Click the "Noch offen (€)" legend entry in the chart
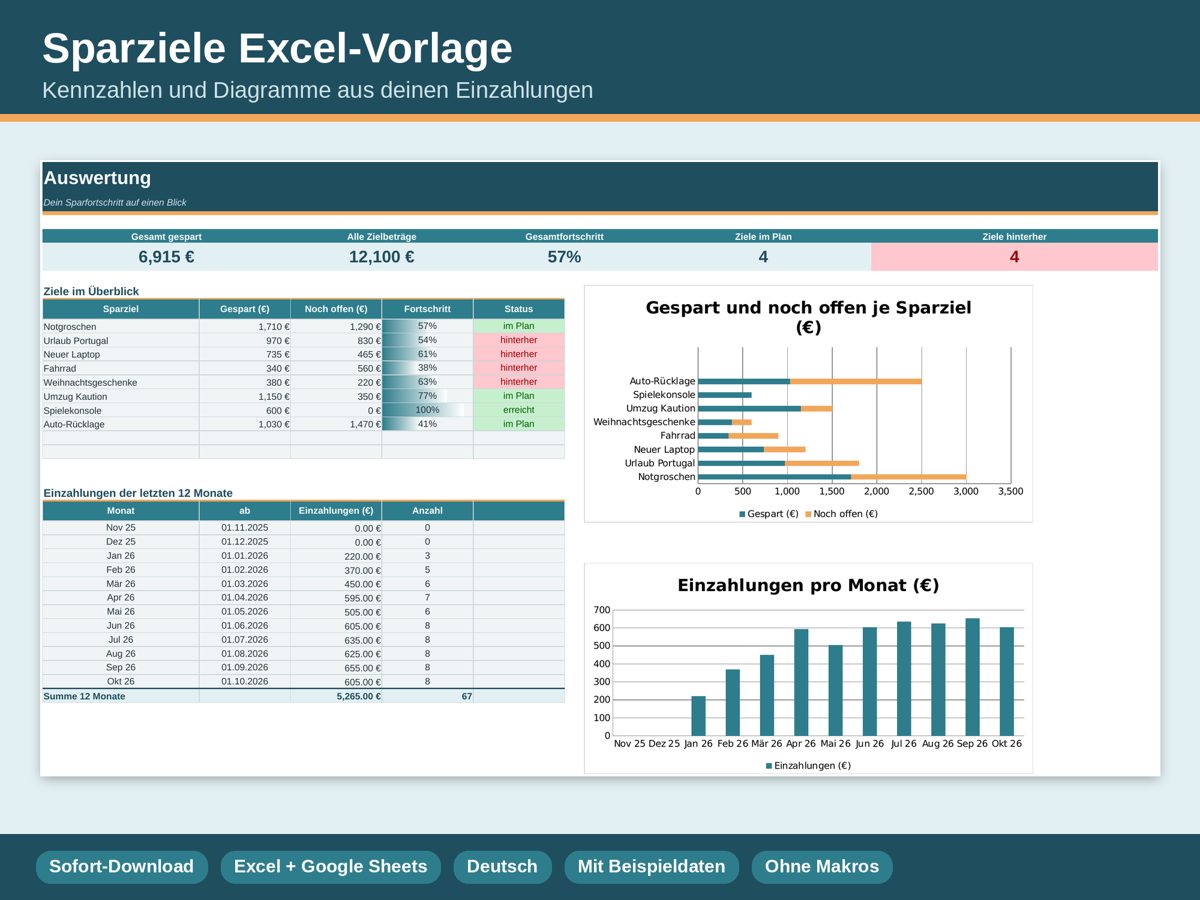This screenshot has width=1200, height=900. (841, 514)
